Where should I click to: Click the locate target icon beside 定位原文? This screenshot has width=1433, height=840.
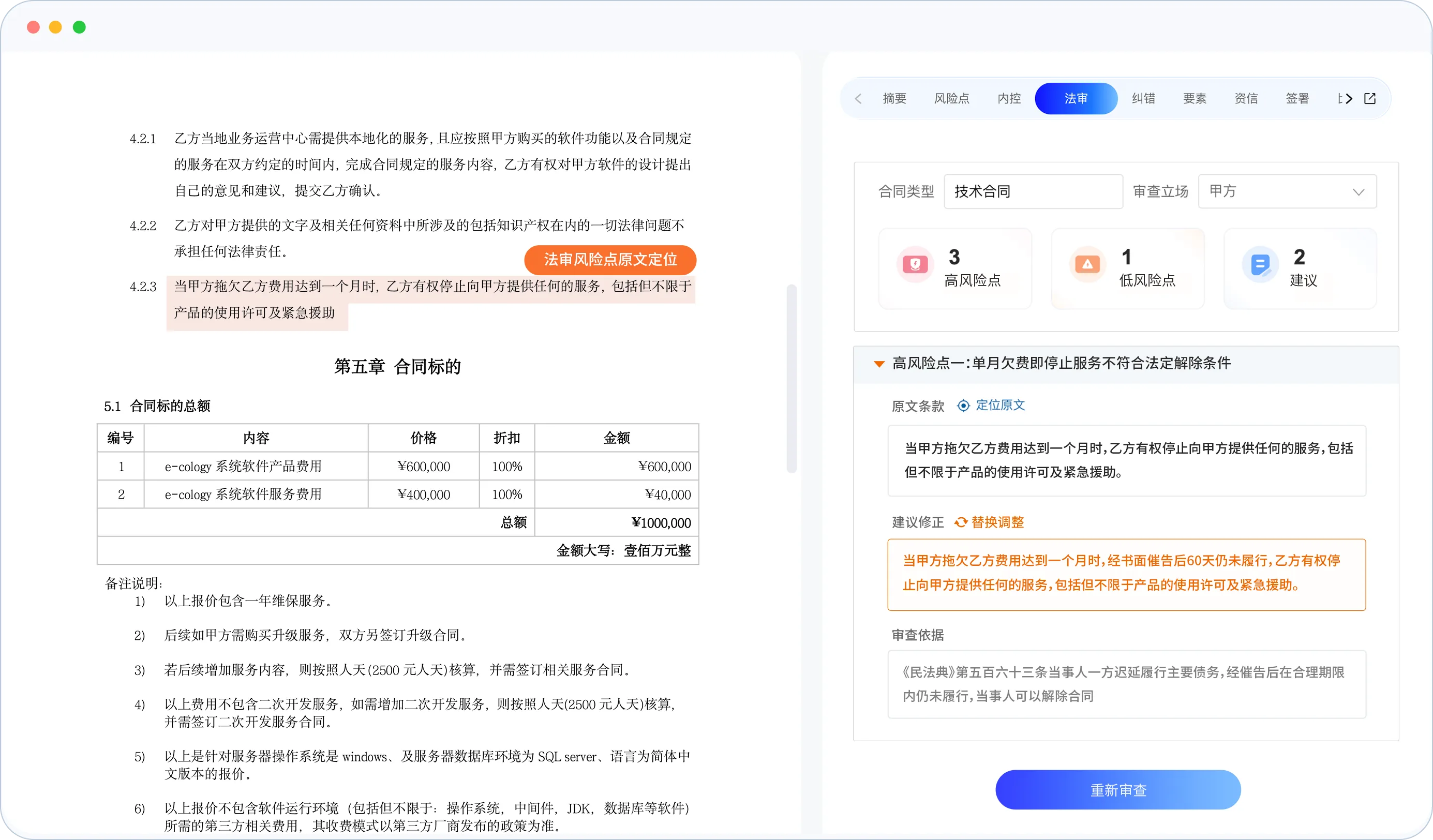[963, 406]
